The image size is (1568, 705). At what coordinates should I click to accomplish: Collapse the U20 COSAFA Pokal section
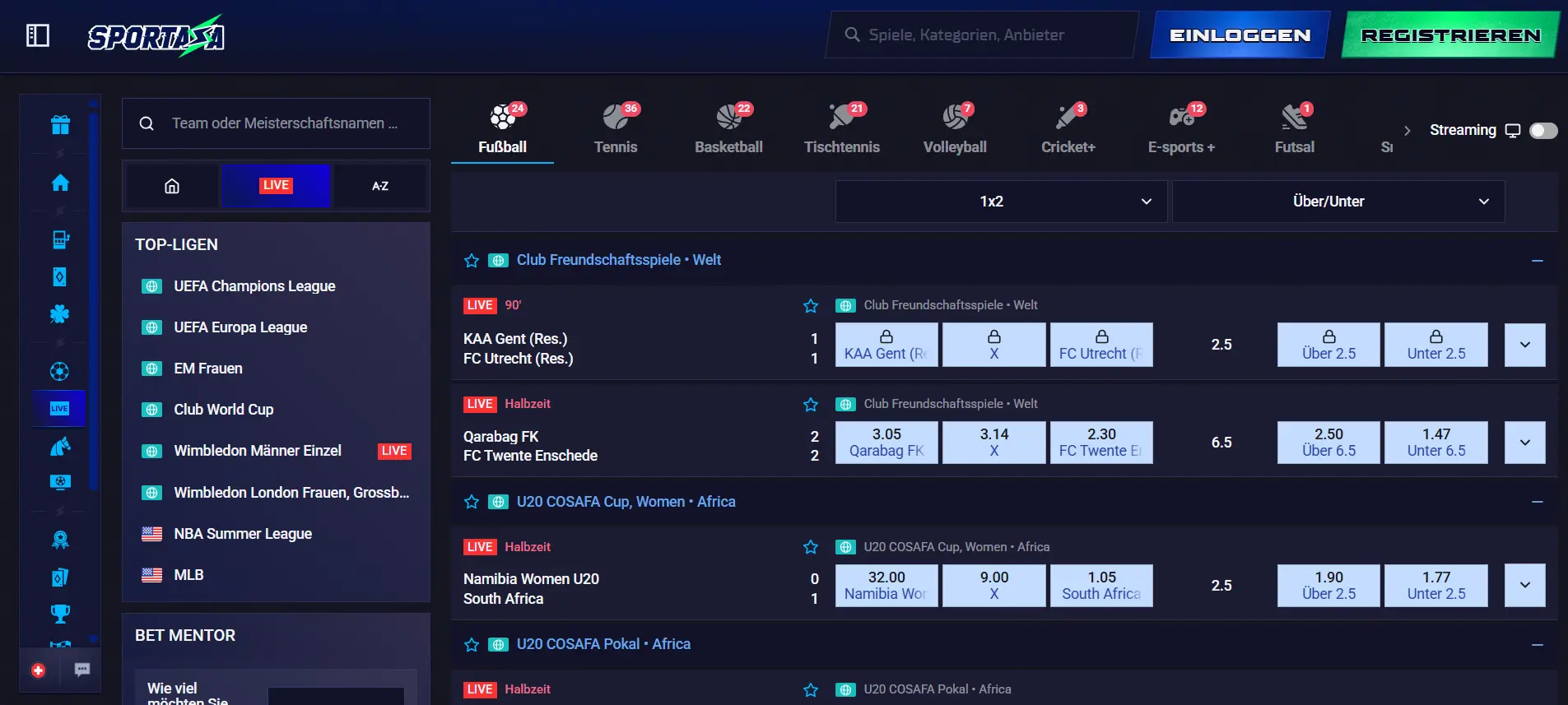pos(1537,645)
